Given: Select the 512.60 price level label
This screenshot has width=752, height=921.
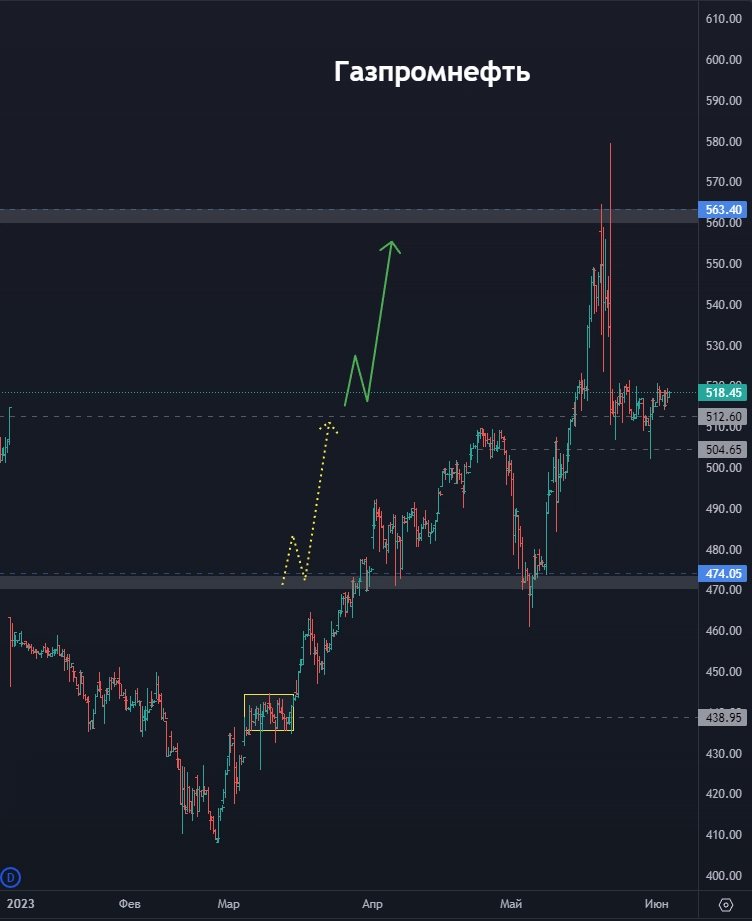Looking at the screenshot, I should (723, 416).
